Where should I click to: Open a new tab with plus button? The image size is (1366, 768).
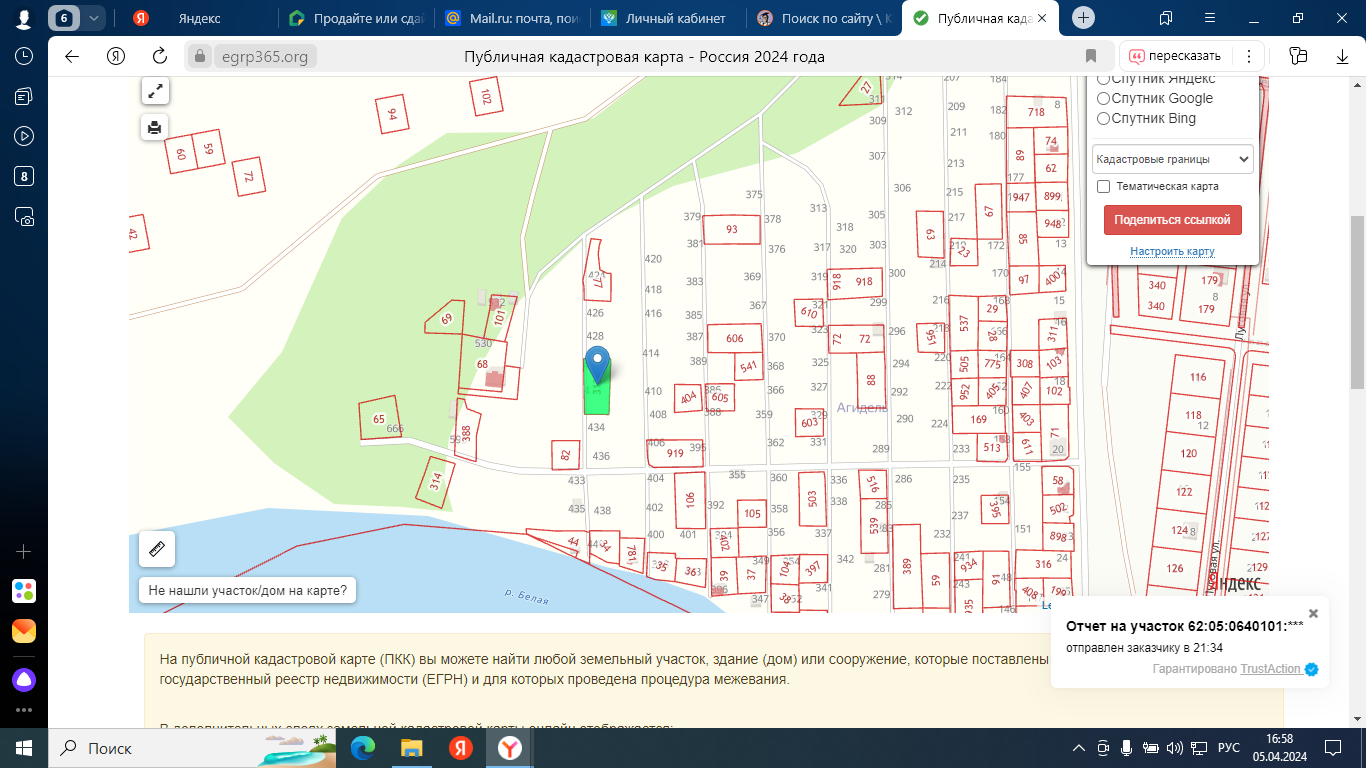pos(1084,18)
